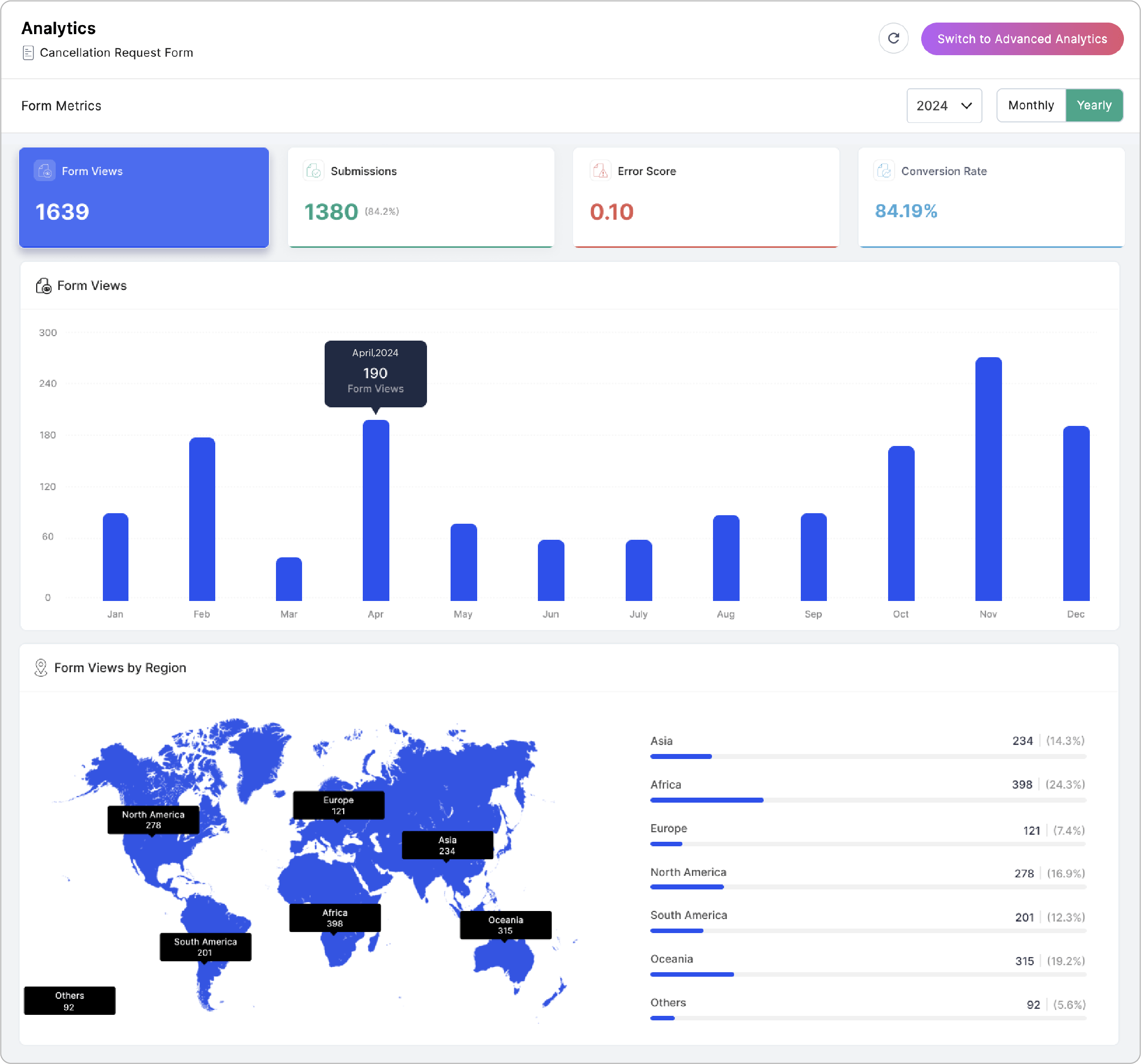Click the Cancellation Request Form document icon
The image size is (1141, 1064).
coord(28,53)
